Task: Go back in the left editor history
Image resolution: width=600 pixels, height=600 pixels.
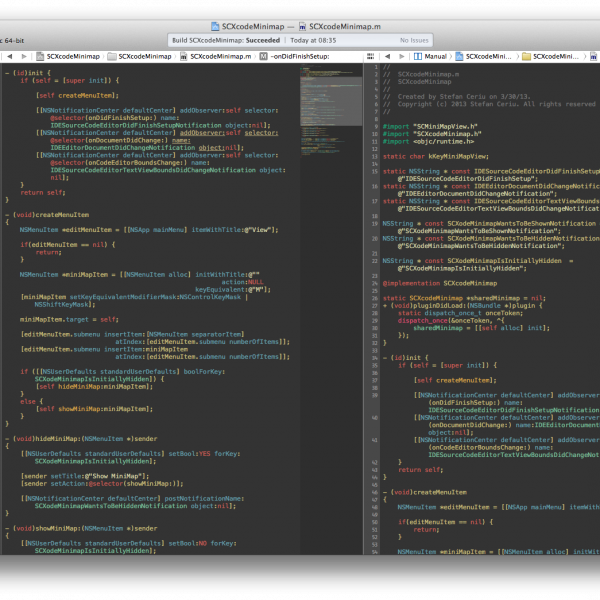Action: click(10, 56)
